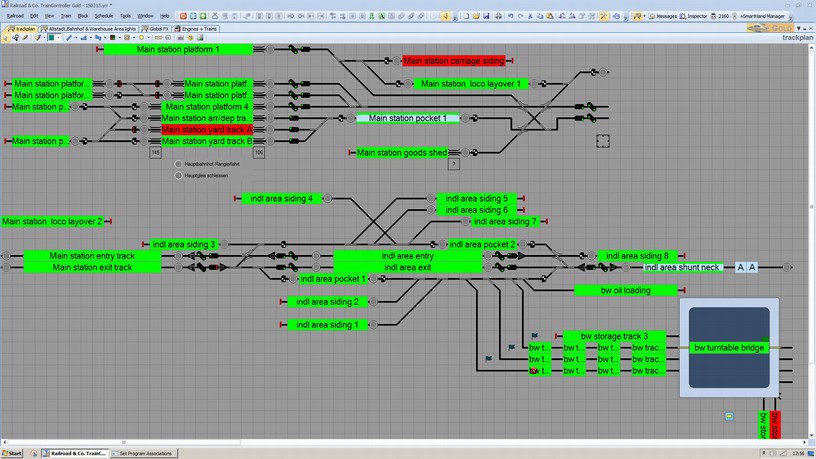The width and height of the screenshot is (816, 459).
Task: Click the green 'A' text icon in toolbar
Action: pos(381,16)
